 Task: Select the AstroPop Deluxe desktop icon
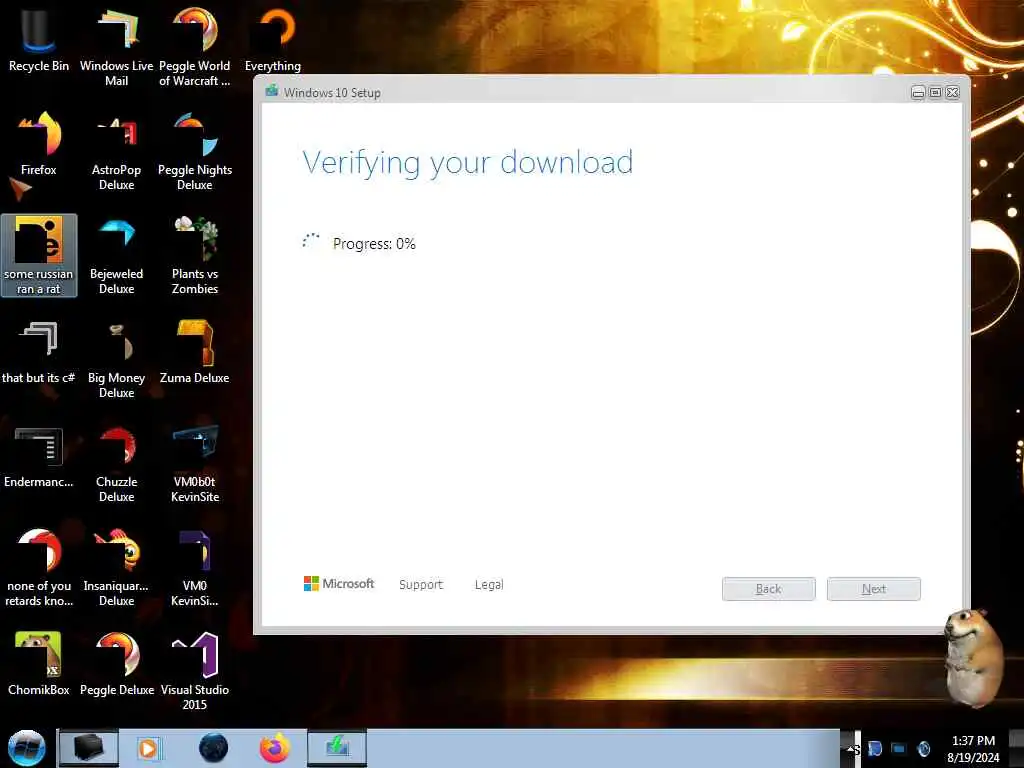(116, 152)
